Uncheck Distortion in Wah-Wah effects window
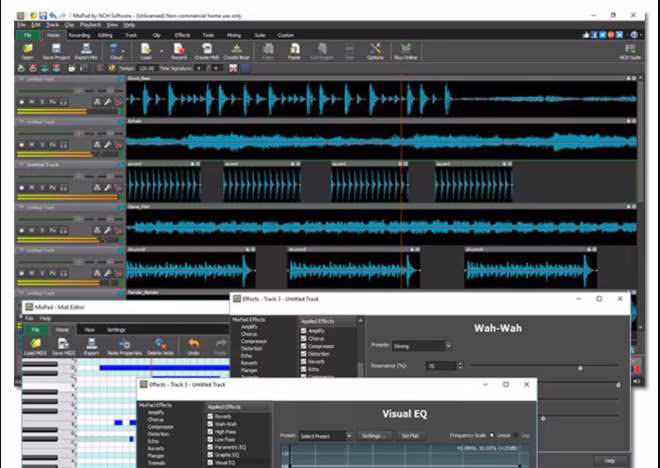The image size is (660, 468). [x=303, y=354]
